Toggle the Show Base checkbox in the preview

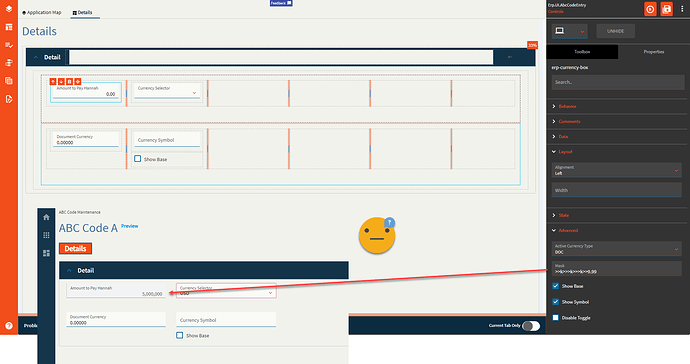pos(180,335)
